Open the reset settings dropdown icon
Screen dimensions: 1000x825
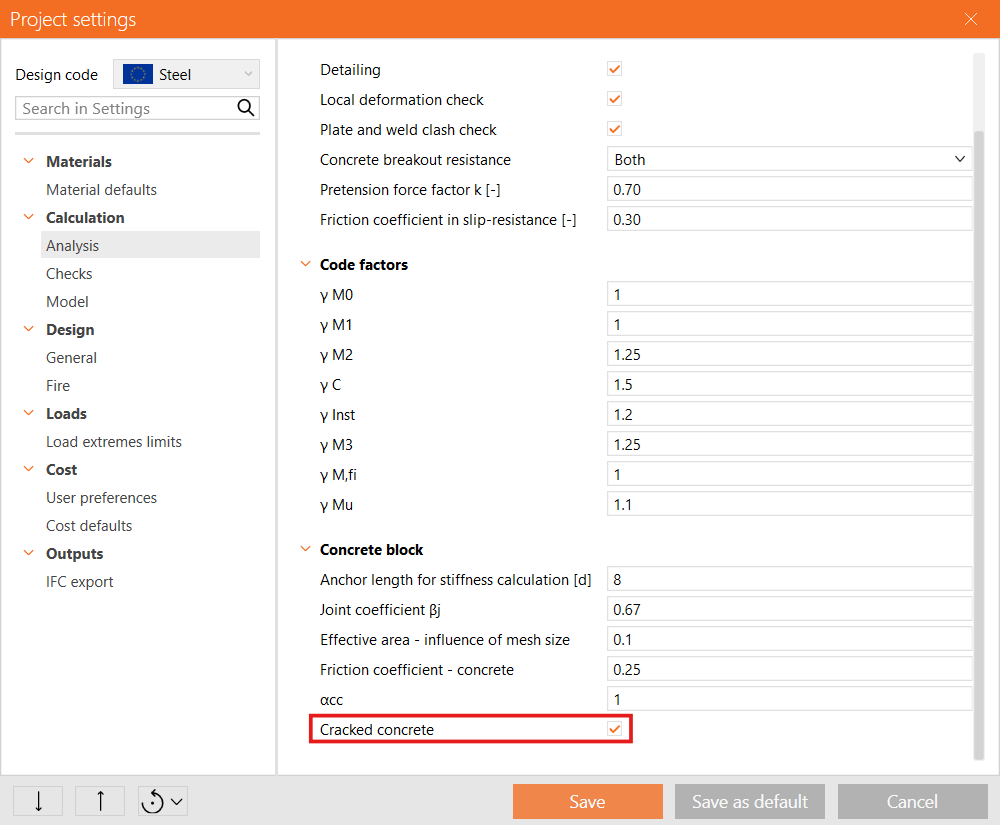point(163,801)
